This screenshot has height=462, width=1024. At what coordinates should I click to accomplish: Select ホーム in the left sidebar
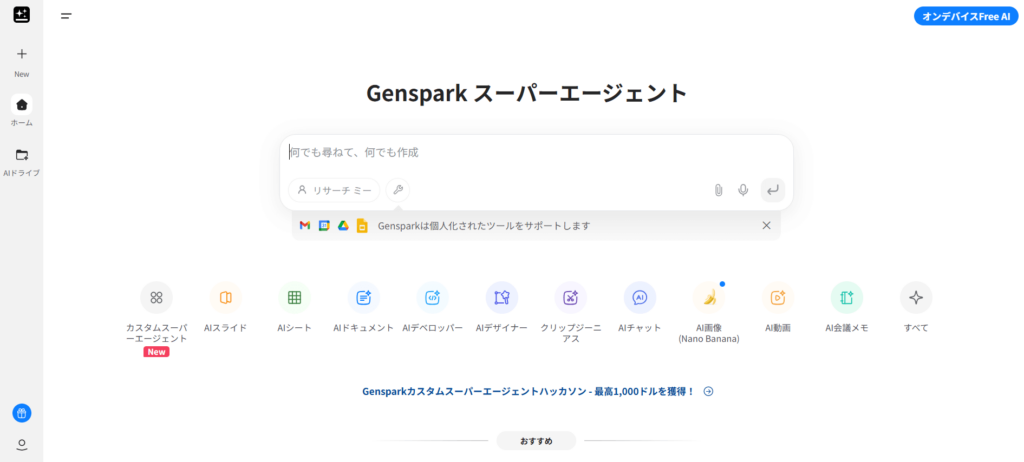click(x=22, y=105)
